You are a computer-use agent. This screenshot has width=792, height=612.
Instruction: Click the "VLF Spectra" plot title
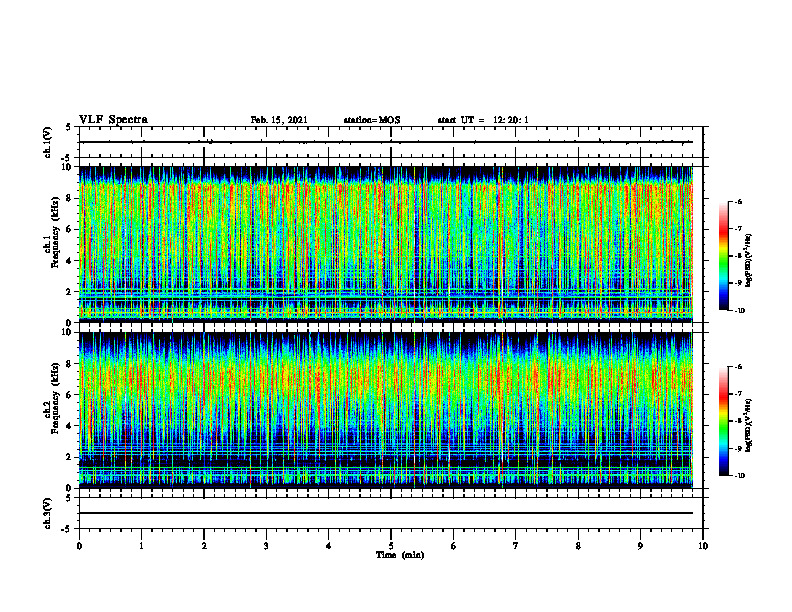tap(114, 120)
